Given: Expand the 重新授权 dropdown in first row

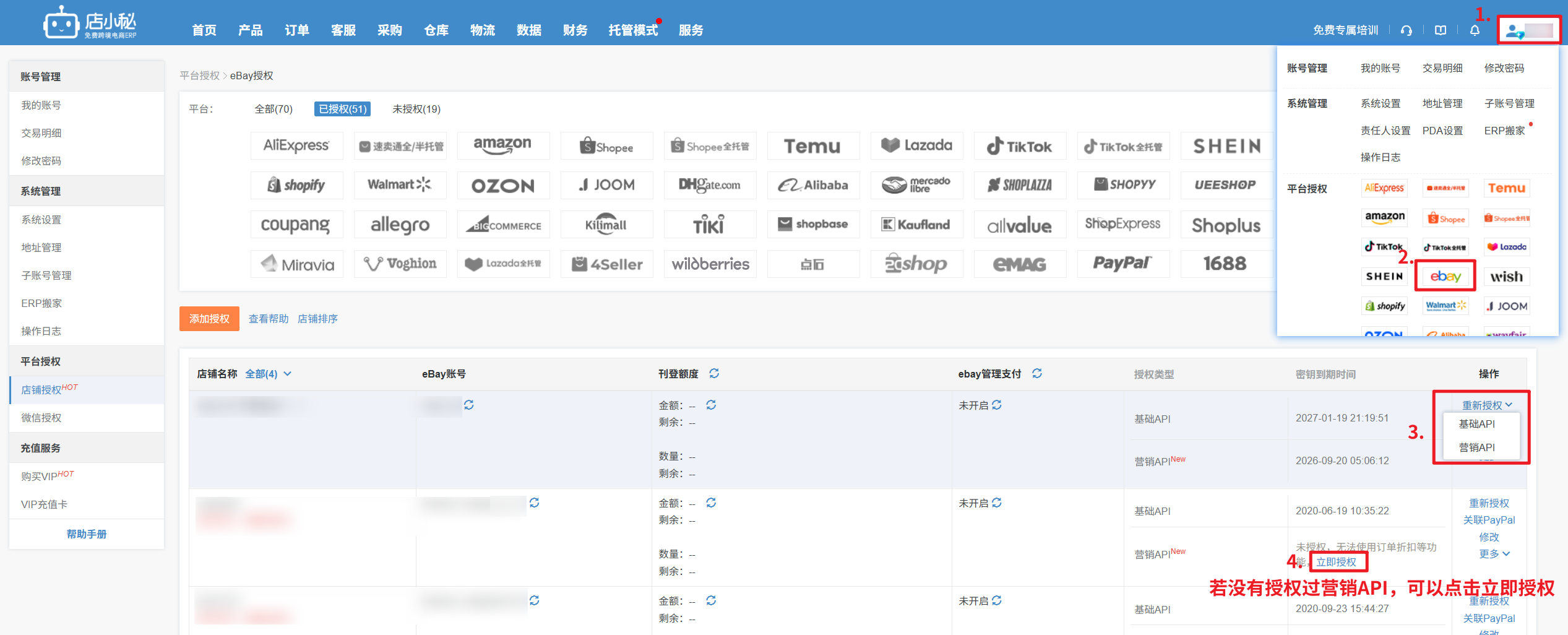Looking at the screenshot, I should pyautogui.click(x=1487, y=405).
